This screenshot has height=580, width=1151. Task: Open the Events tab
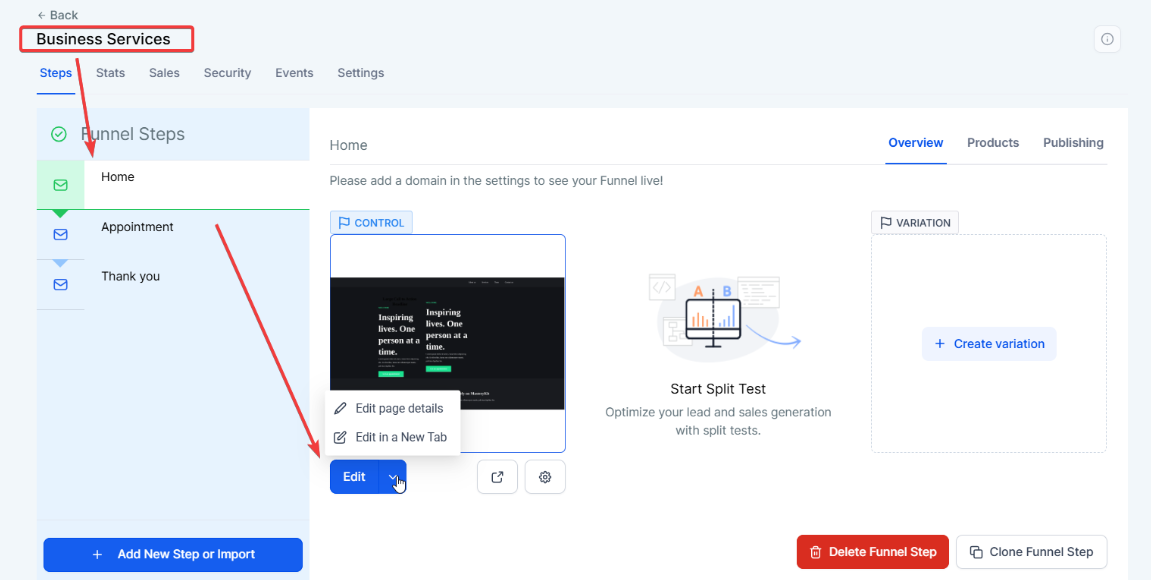(x=294, y=73)
